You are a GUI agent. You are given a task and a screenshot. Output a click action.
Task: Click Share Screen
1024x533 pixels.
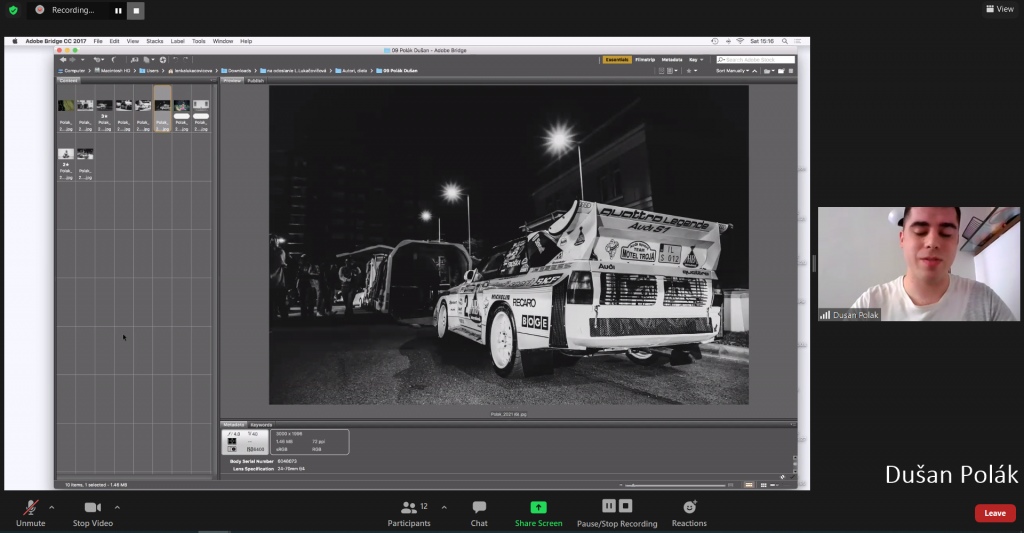pyautogui.click(x=538, y=513)
